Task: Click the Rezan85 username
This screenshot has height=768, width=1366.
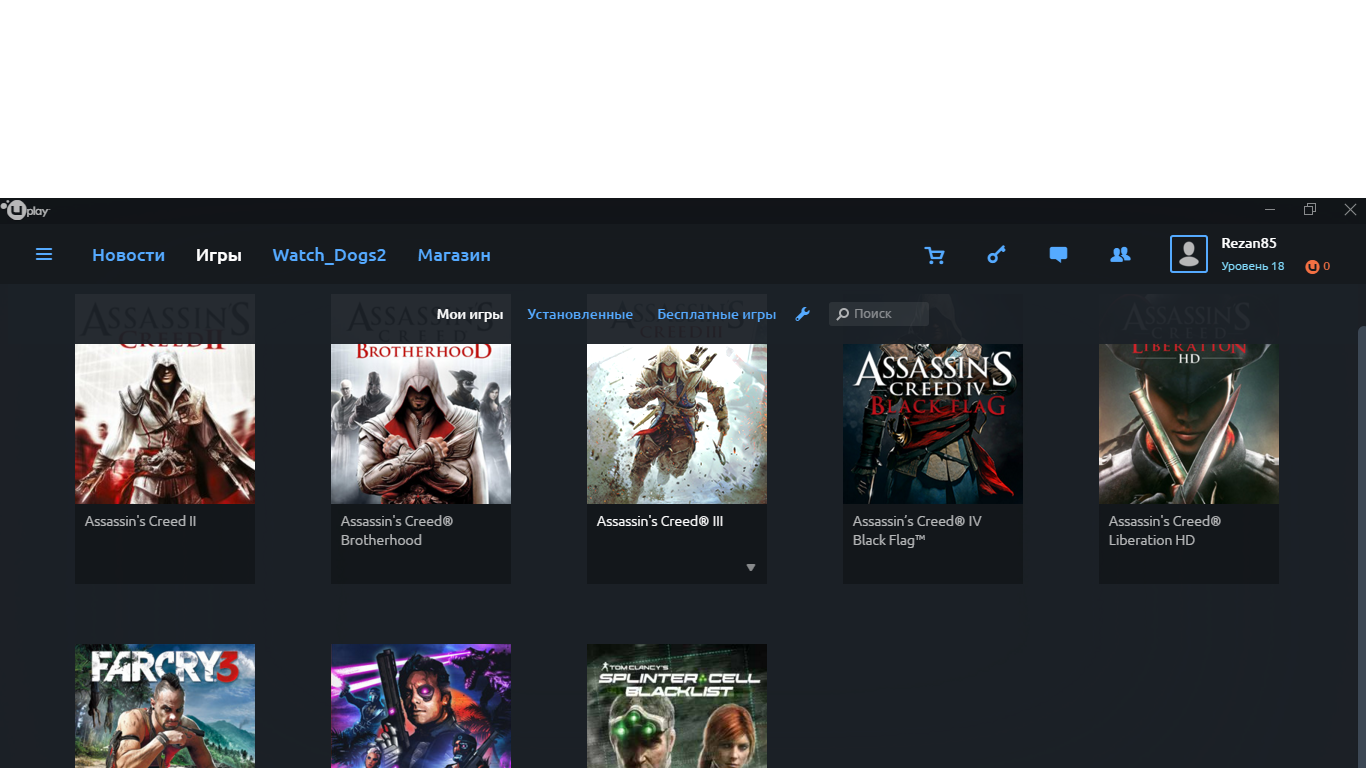Action: (x=1248, y=243)
